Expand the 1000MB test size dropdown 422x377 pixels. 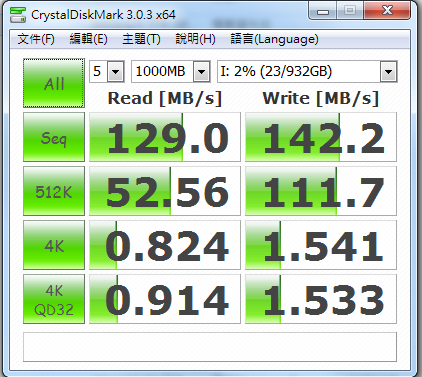pyautogui.click(x=171, y=71)
